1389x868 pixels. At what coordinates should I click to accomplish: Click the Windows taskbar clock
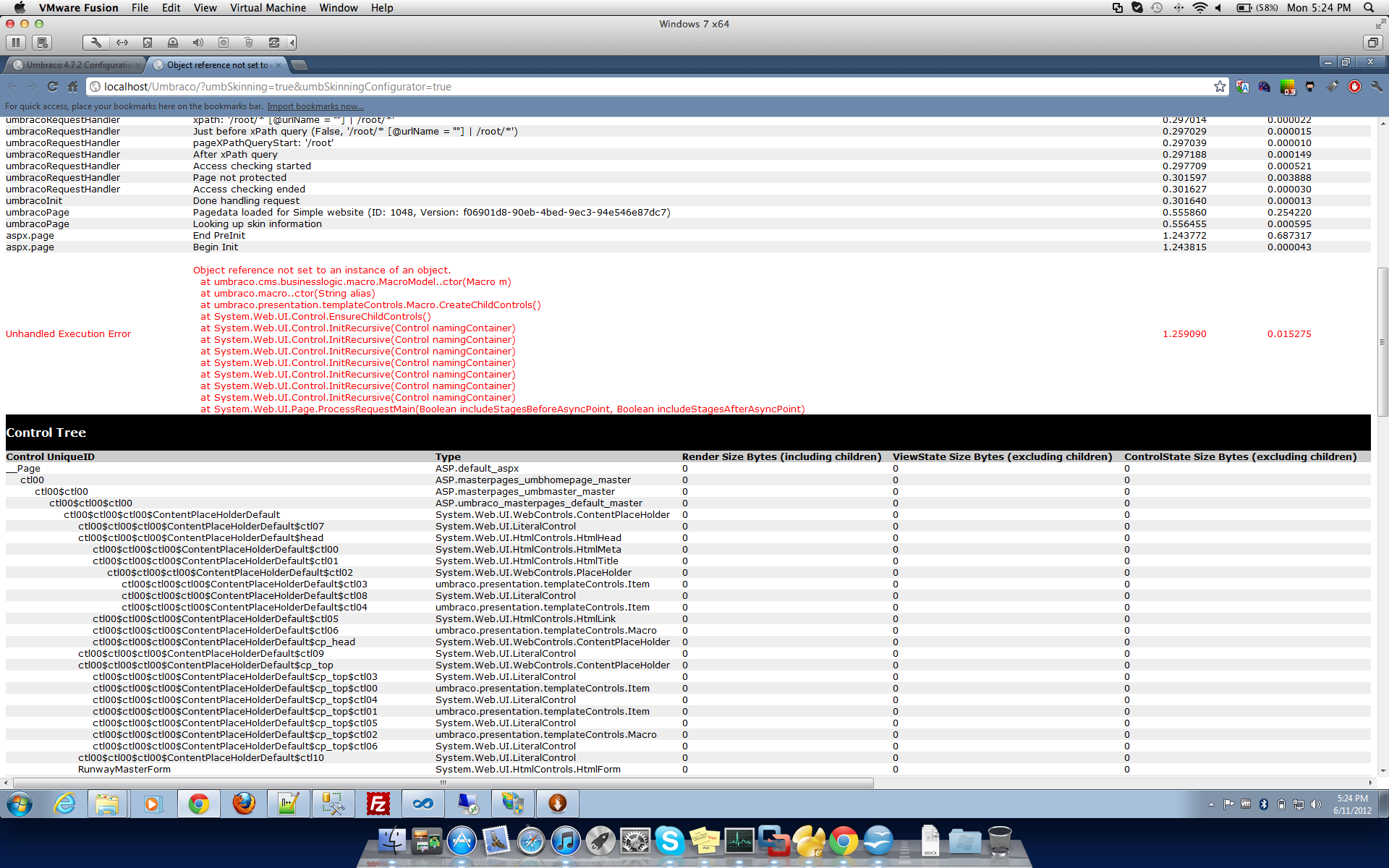(1352, 804)
